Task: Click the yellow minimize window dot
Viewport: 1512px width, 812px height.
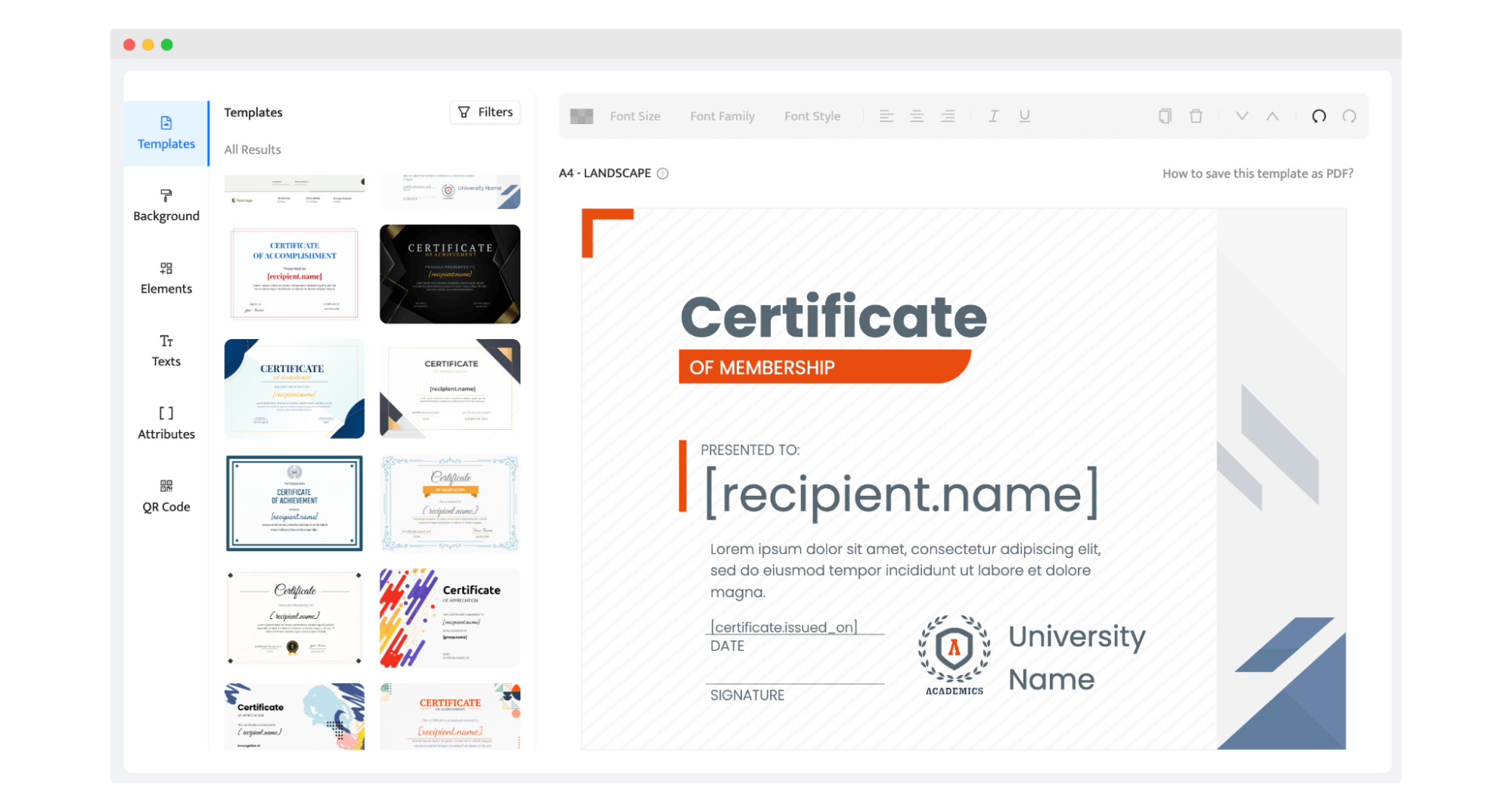Action: click(148, 45)
